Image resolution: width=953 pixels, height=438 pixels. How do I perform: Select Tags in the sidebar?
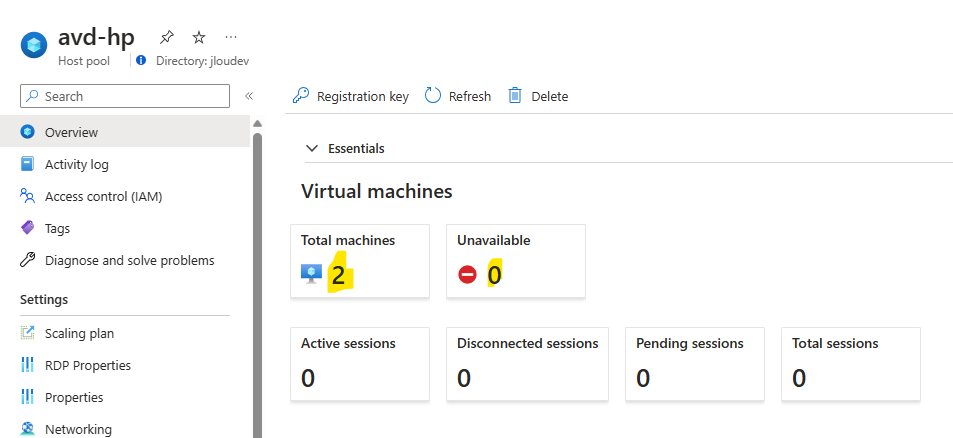125,228
